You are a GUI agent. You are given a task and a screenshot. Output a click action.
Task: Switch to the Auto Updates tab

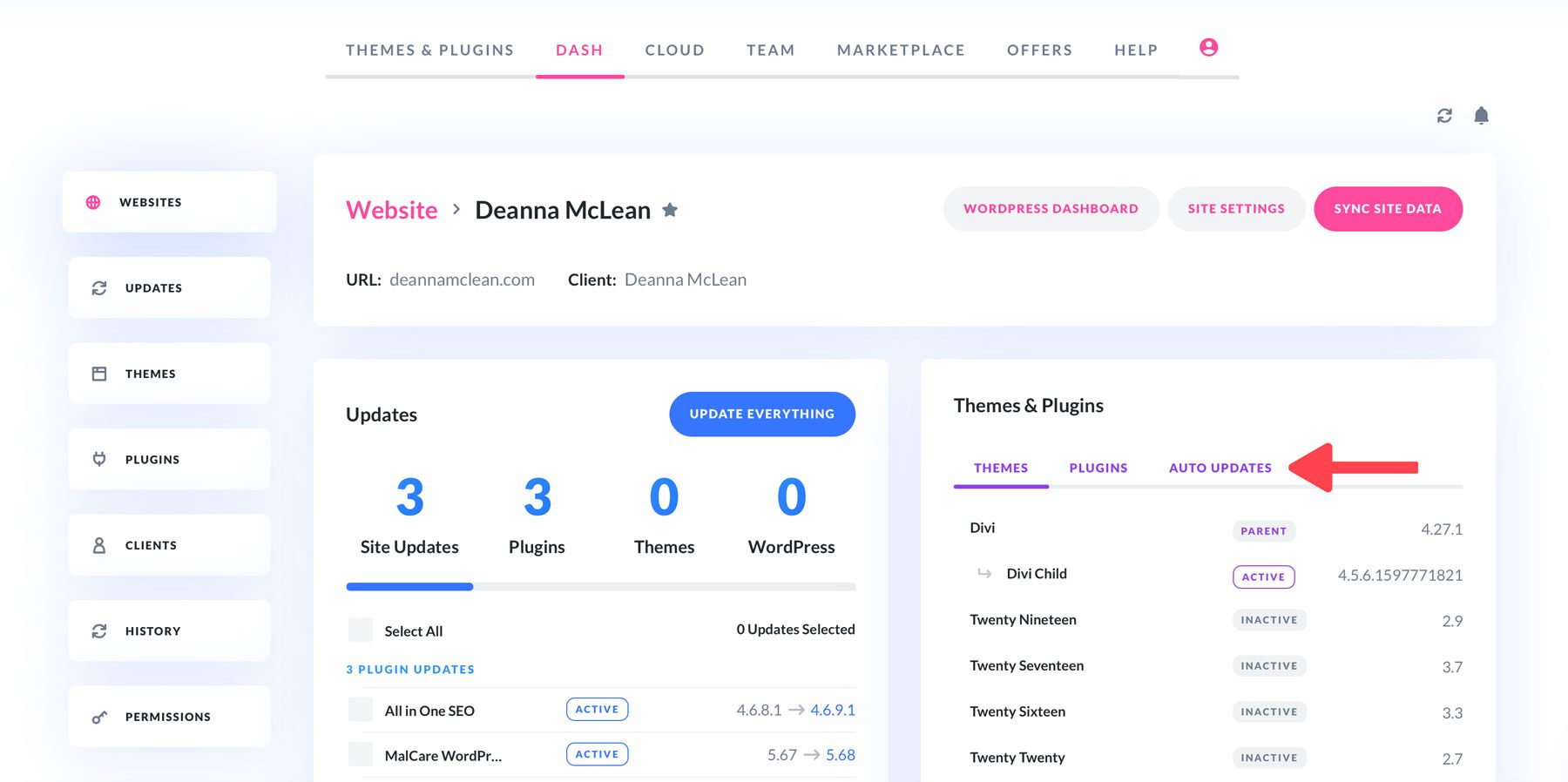click(x=1220, y=469)
